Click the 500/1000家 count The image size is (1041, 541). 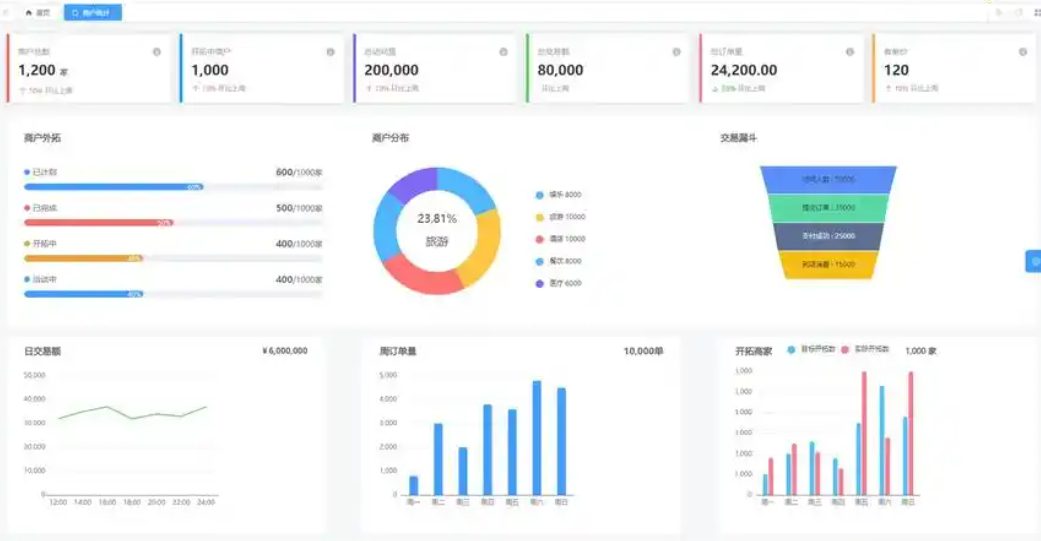pos(299,208)
